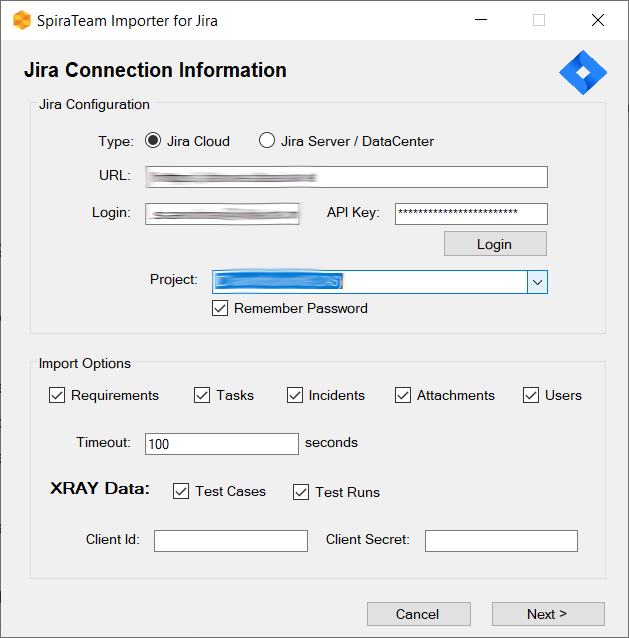
Task: Toggle the Remember Password checkbox
Action: [x=220, y=309]
